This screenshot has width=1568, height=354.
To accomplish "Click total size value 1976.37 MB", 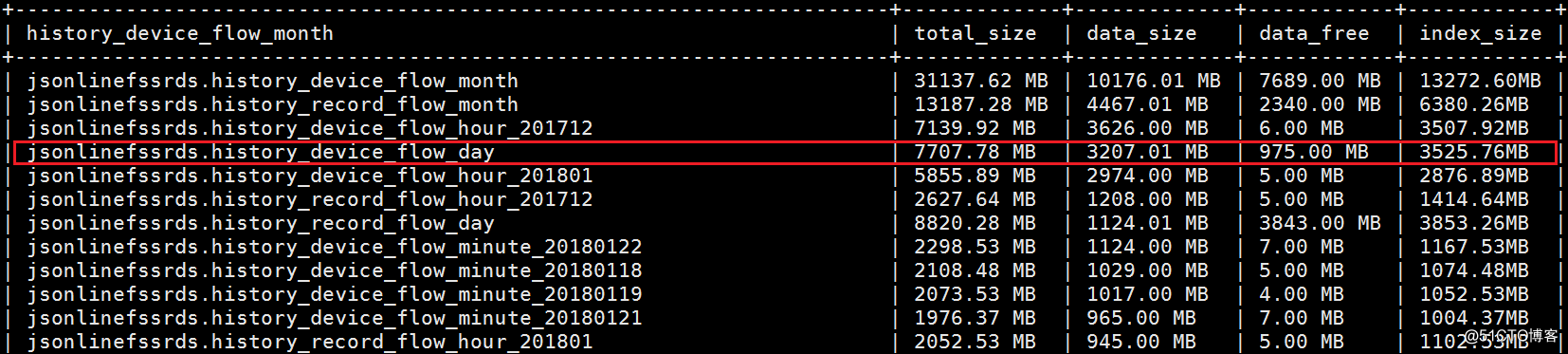I will click(x=975, y=318).
